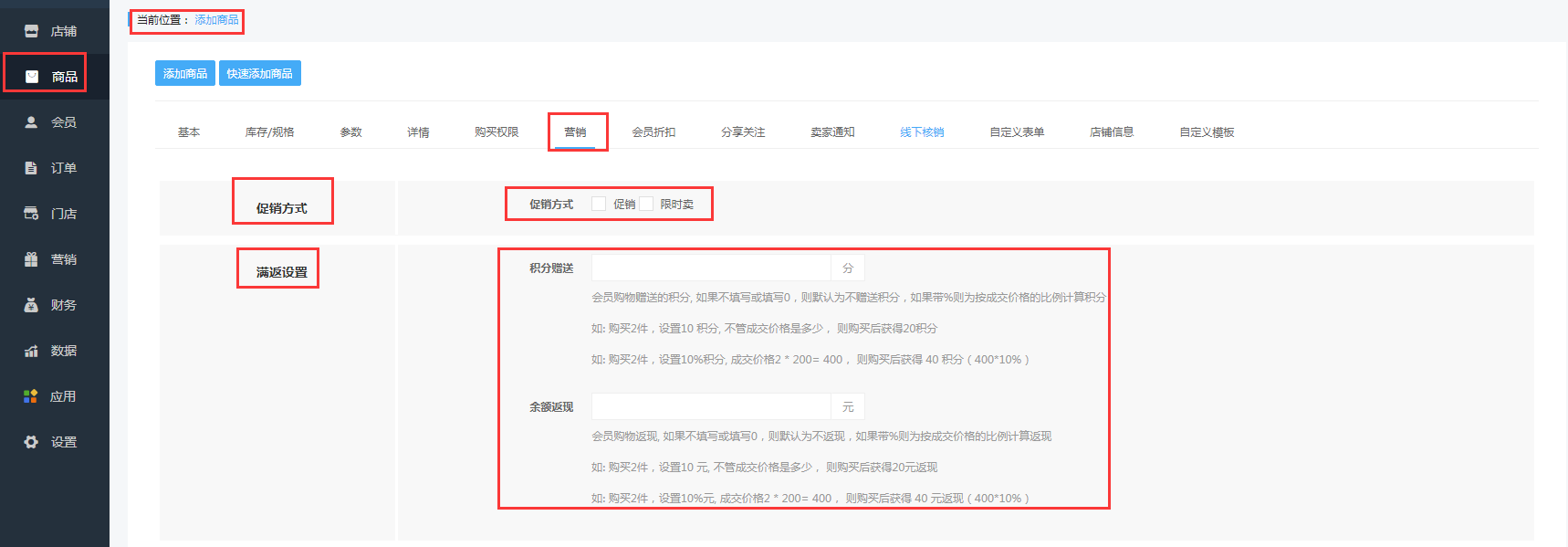Screen dimensions: 1568x547
Task: Tick the 限时卖 checkbox
Action: coord(646,204)
